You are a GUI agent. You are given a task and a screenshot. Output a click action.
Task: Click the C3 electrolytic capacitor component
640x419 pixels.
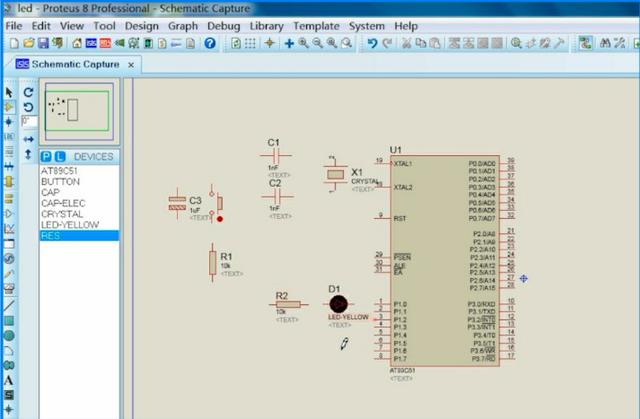tap(177, 203)
